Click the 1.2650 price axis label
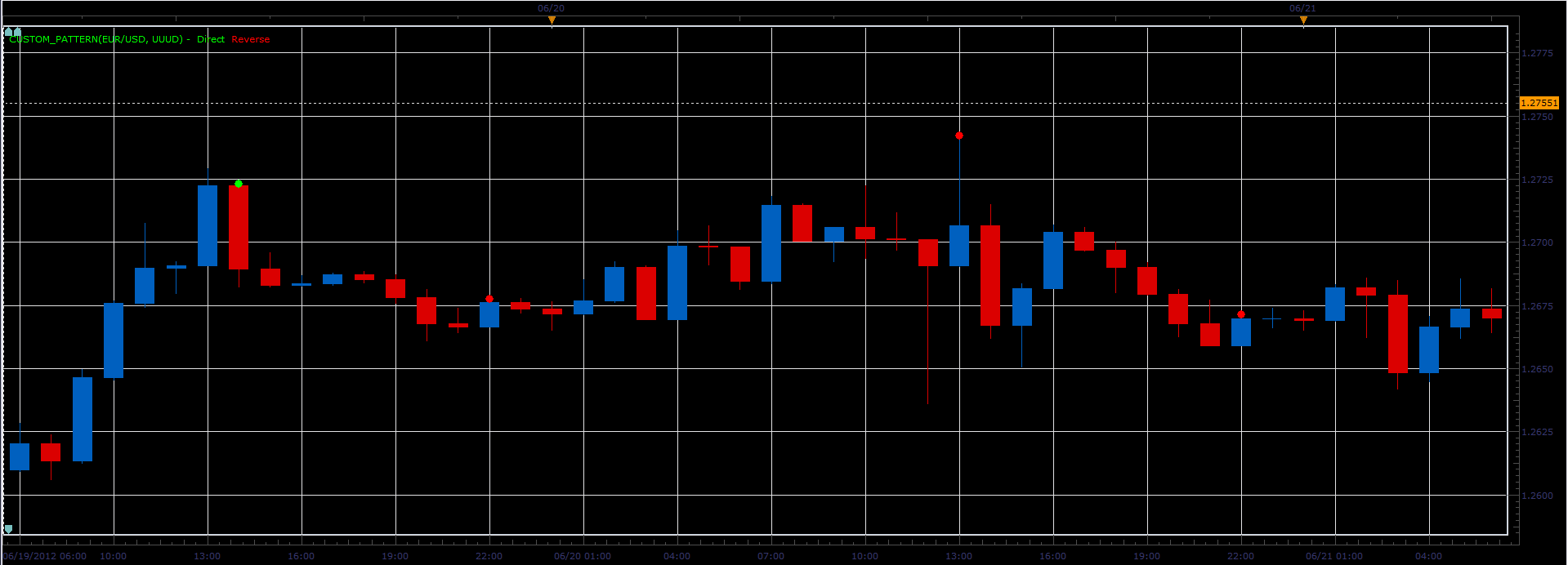The image size is (1568, 565). [x=1537, y=369]
